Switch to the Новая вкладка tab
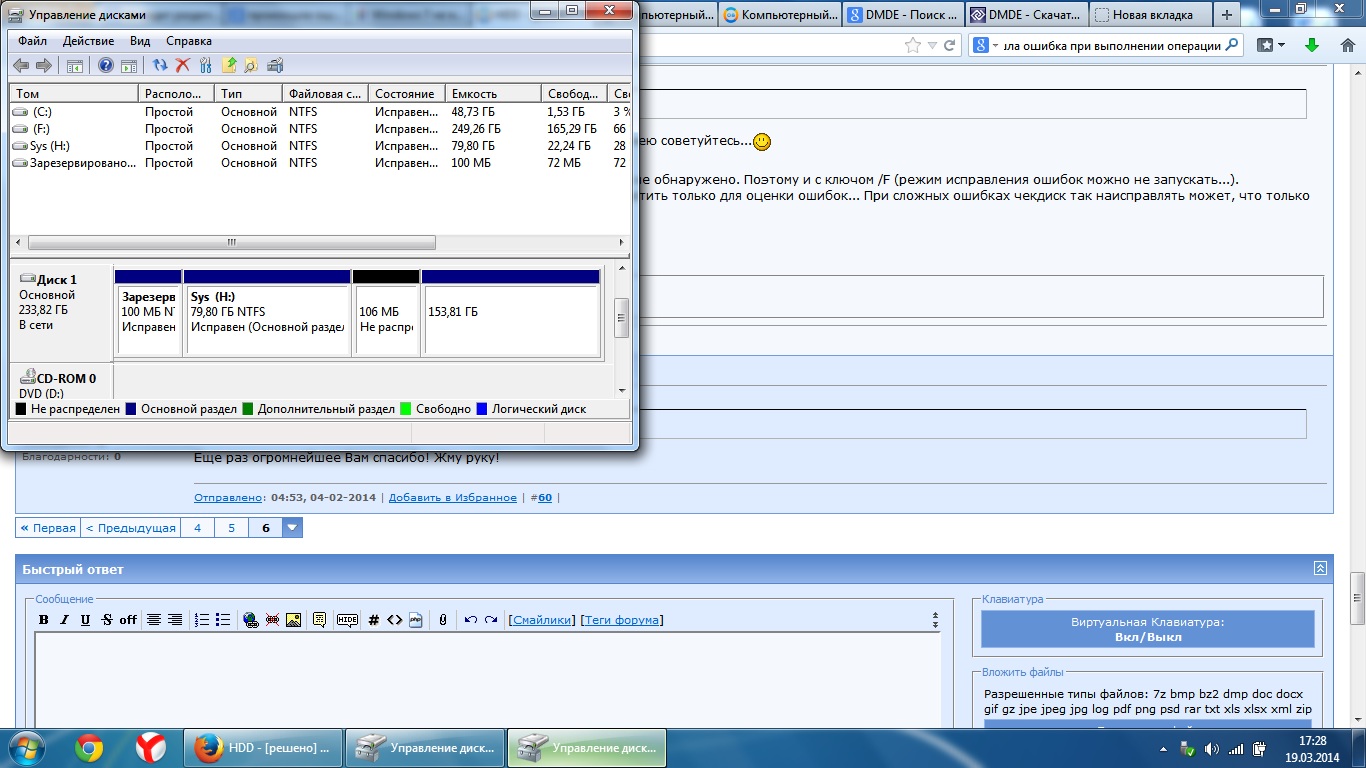 point(1151,15)
